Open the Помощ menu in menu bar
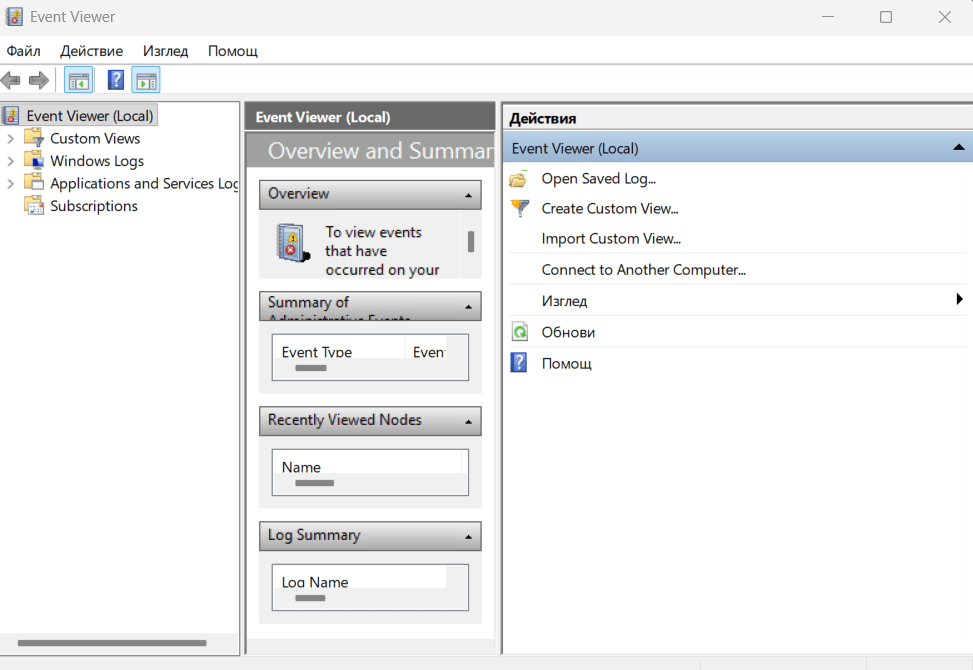The width and height of the screenshot is (973, 670). (233, 51)
